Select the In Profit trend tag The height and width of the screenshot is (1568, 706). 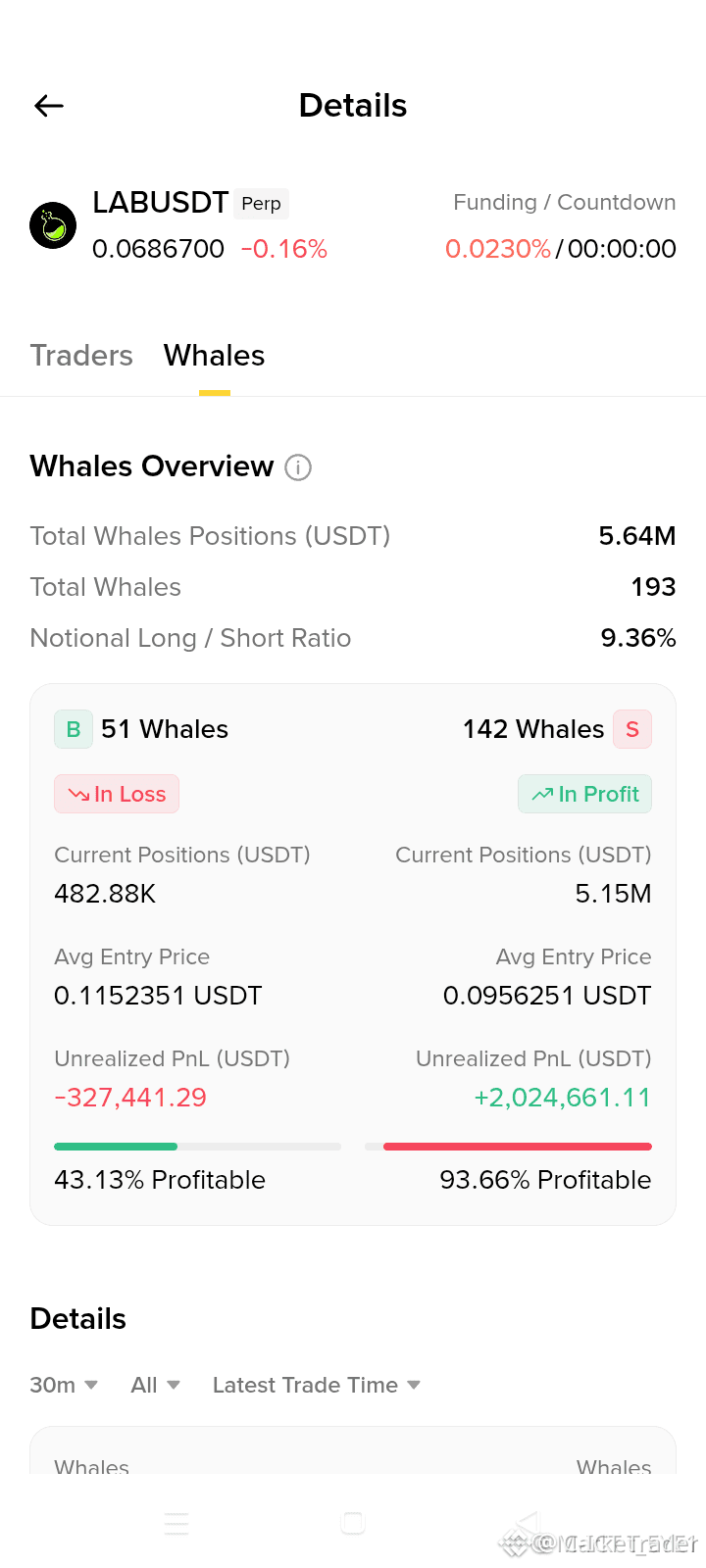click(x=584, y=794)
